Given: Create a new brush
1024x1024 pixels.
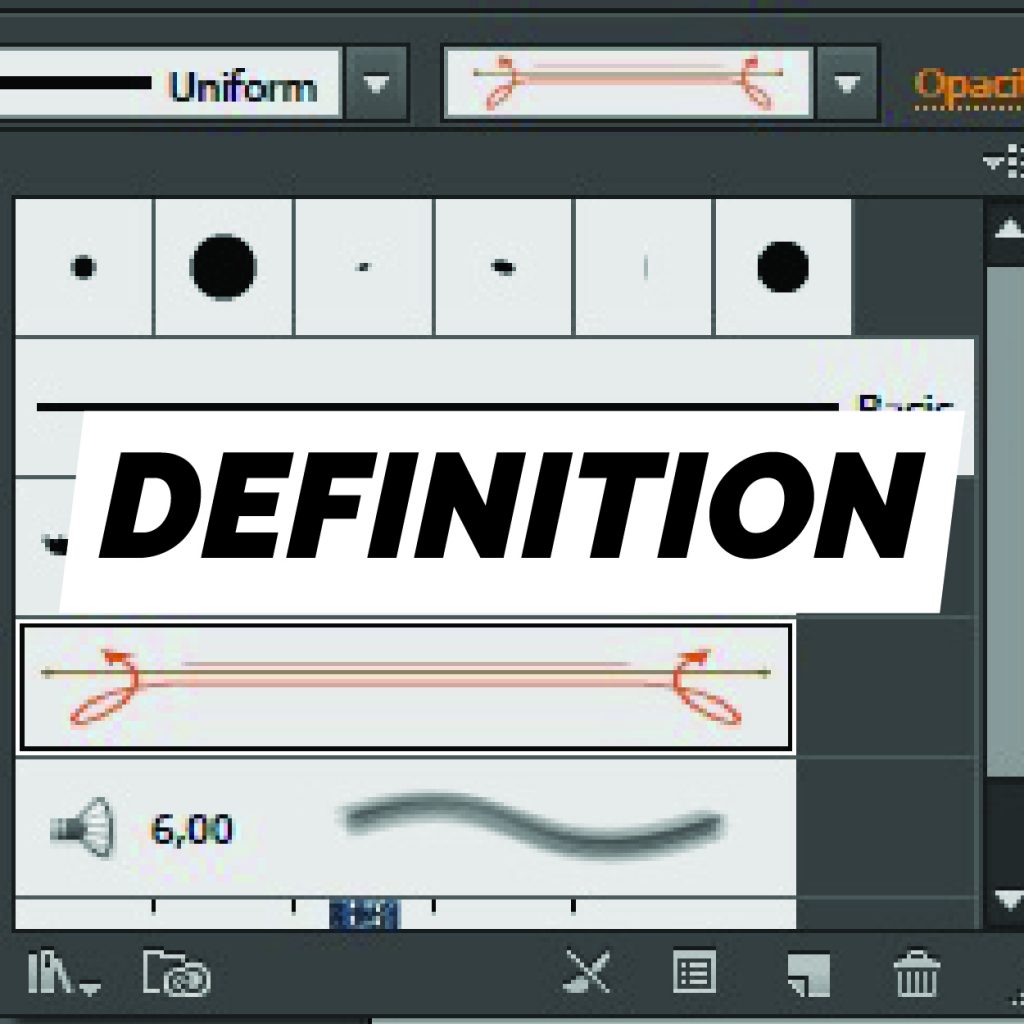Looking at the screenshot, I should (808, 974).
